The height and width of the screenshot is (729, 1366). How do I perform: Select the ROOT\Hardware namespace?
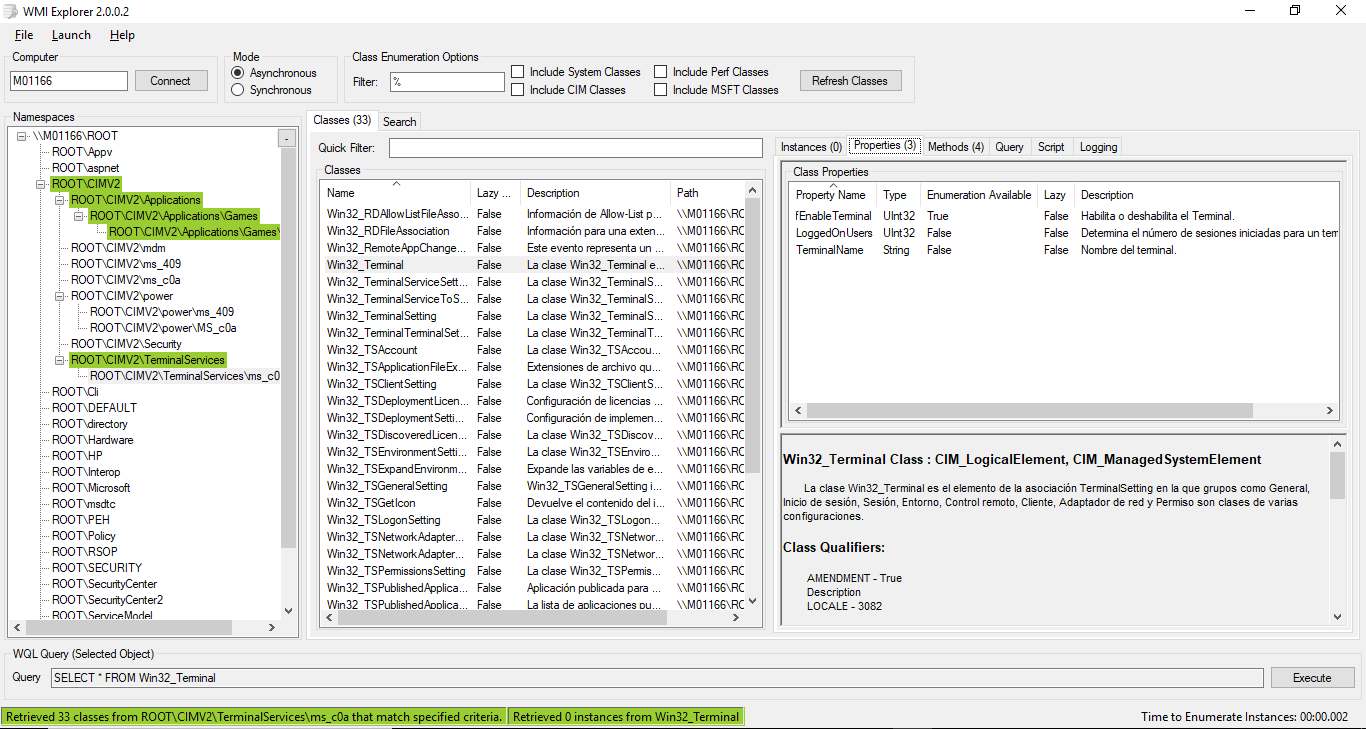pyautogui.click(x=92, y=440)
